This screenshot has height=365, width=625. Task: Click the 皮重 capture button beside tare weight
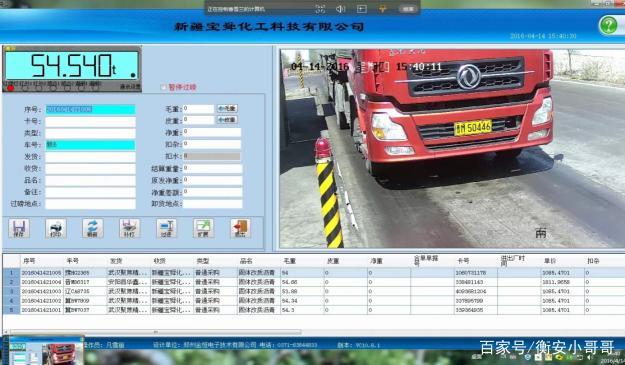coord(227,120)
